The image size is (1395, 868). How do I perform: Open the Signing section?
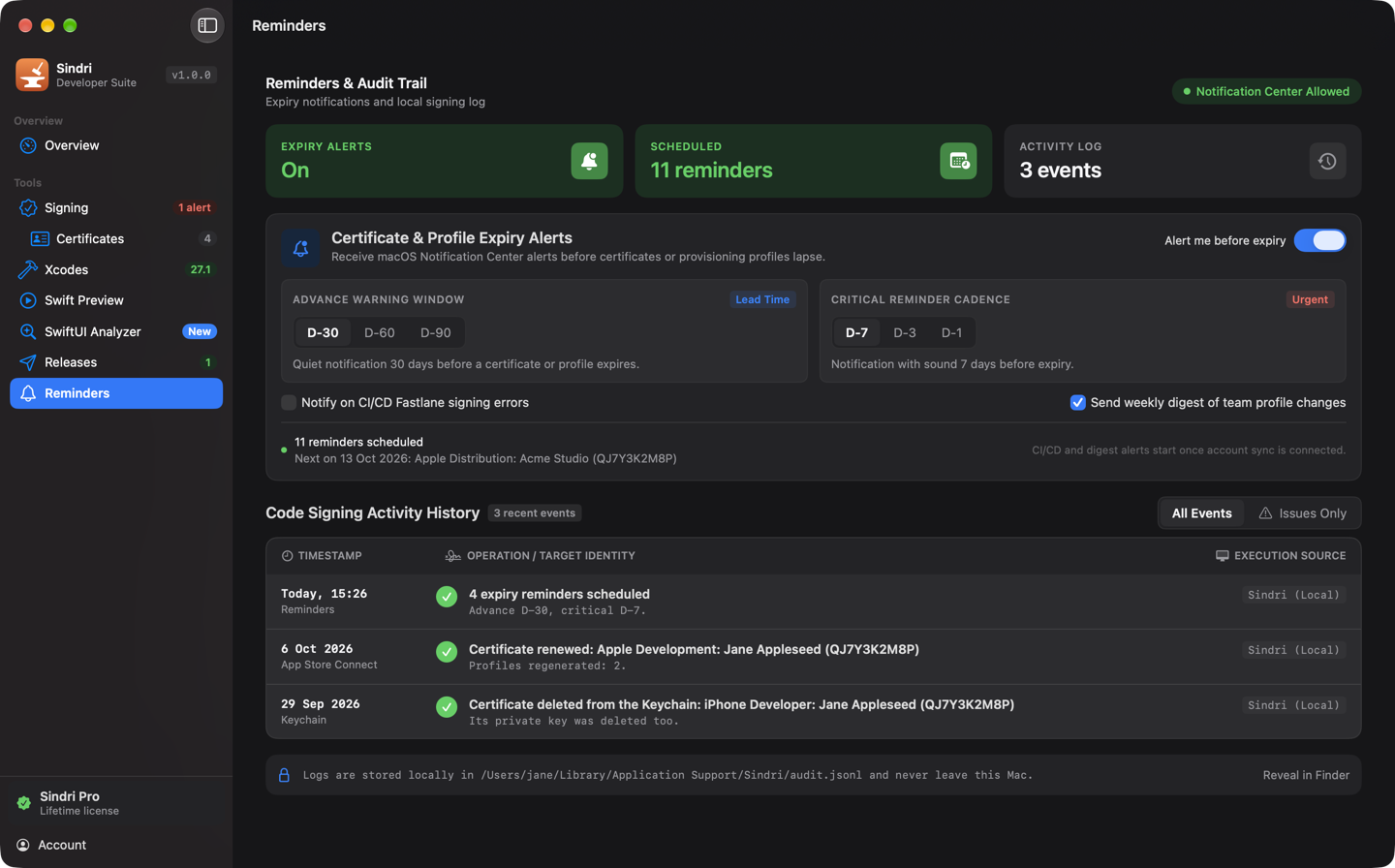click(116, 207)
